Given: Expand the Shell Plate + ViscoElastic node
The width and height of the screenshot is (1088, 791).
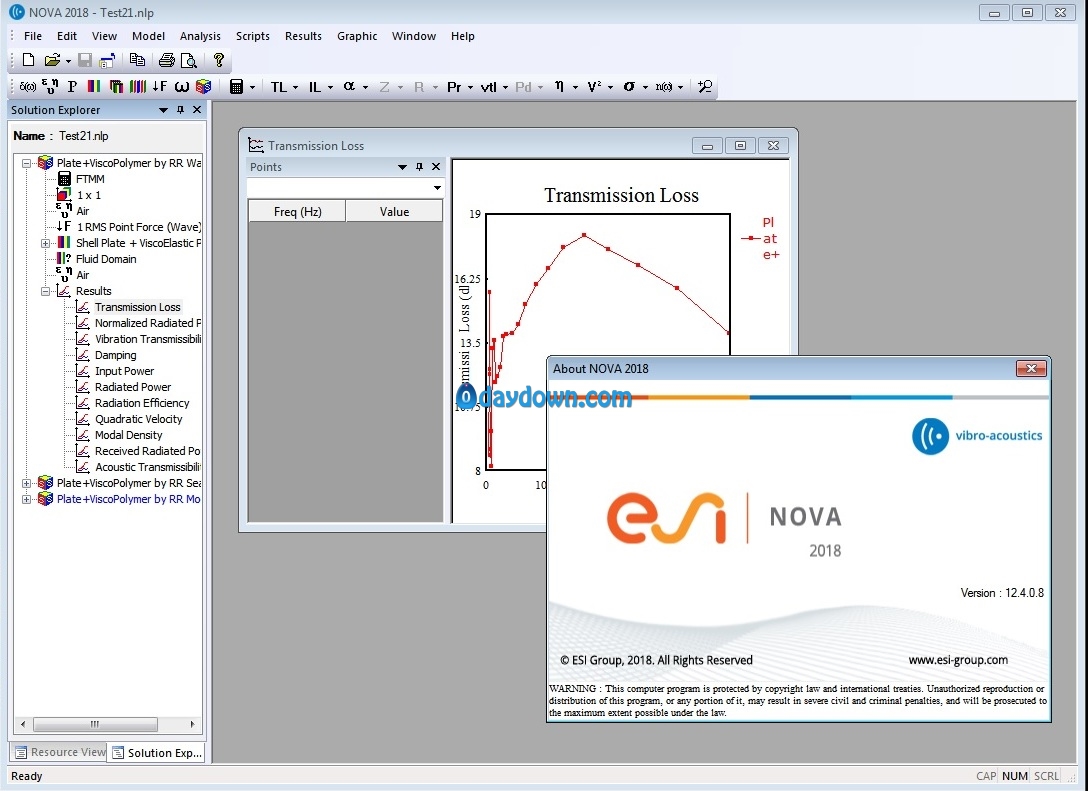Looking at the screenshot, I should tap(45, 244).
